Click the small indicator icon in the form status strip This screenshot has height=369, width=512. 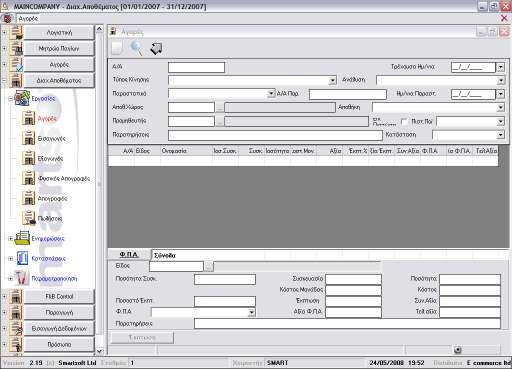click(458, 350)
